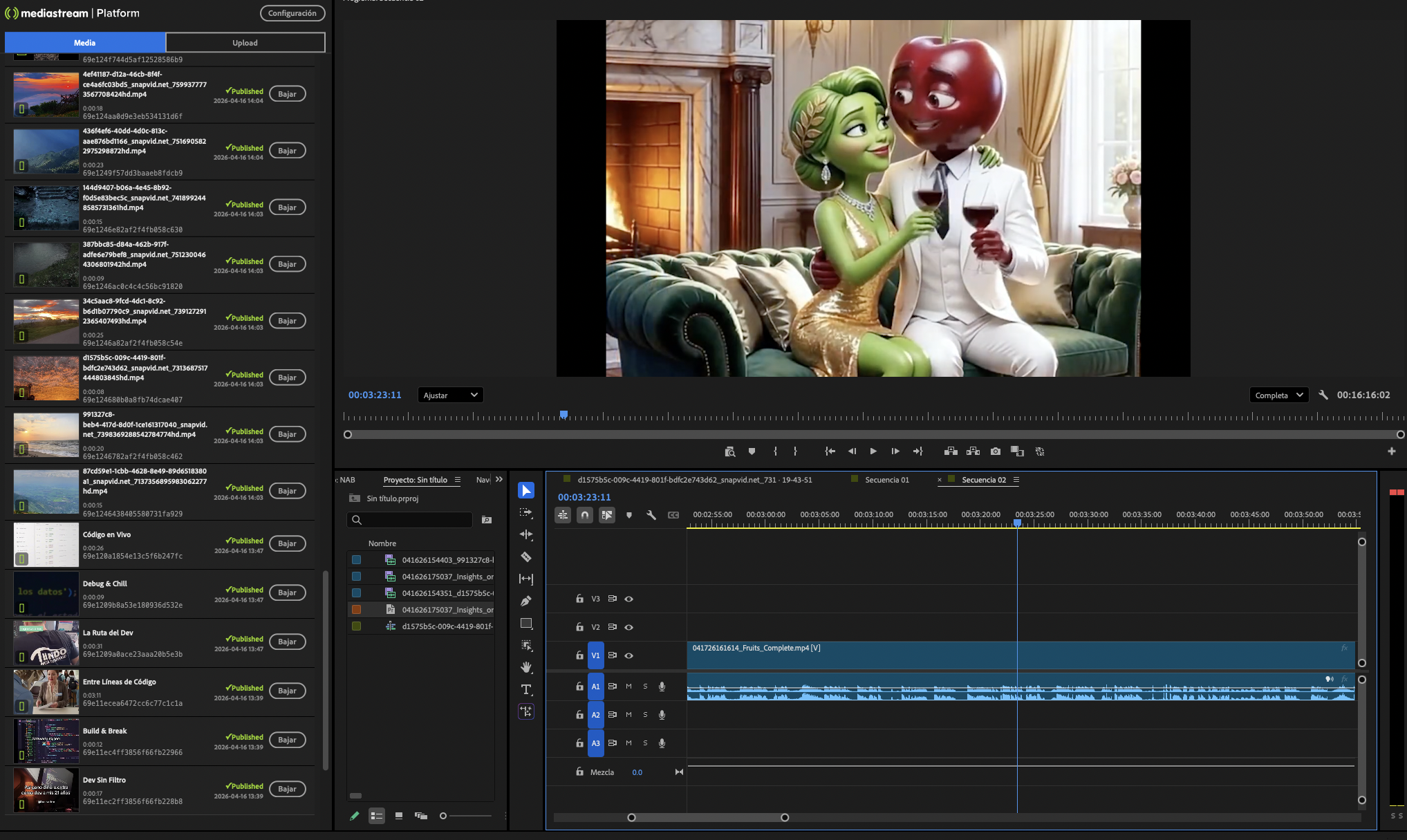Select the Hand tool

526,667
